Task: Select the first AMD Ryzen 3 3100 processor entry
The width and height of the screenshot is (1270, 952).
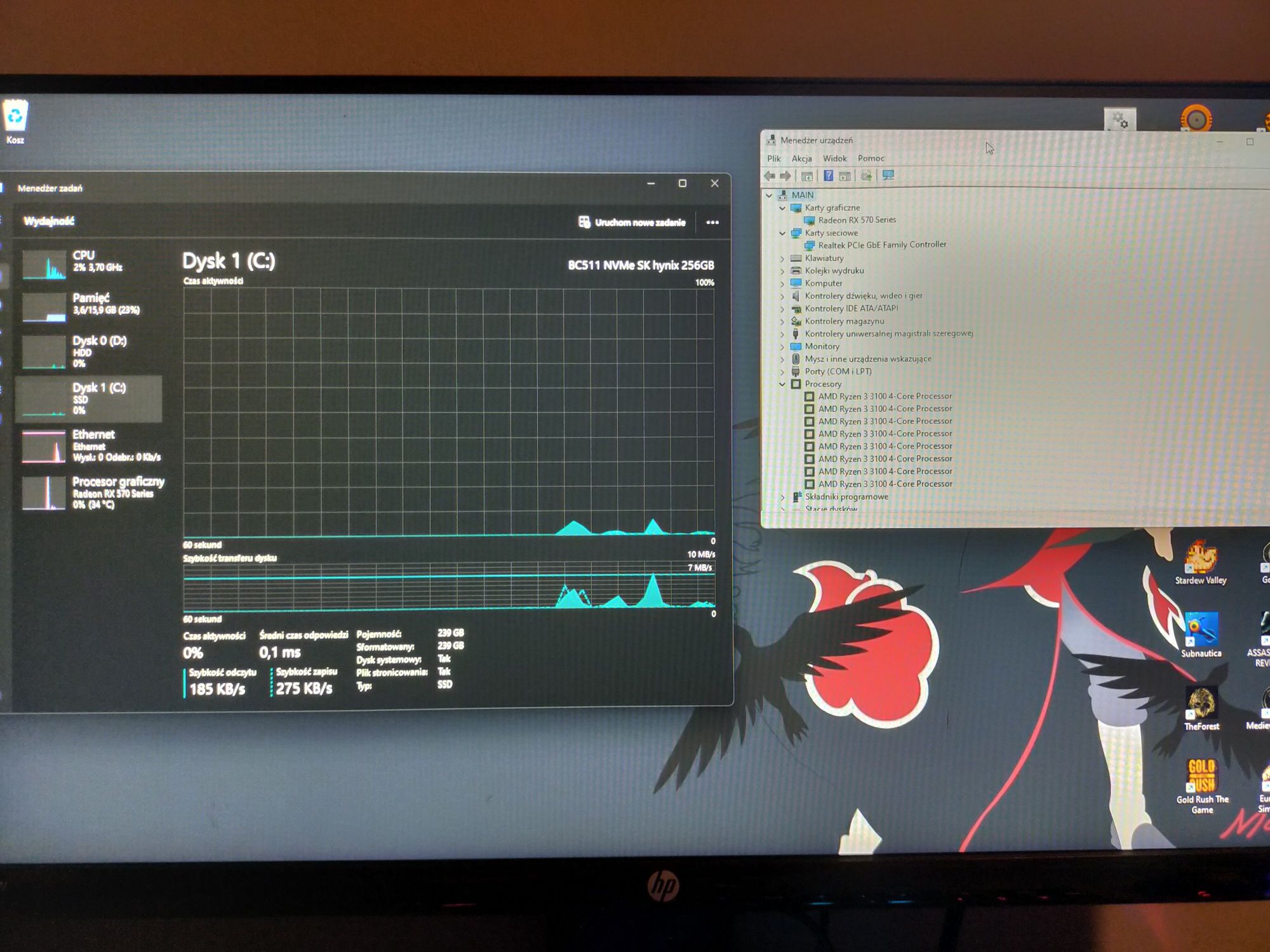Action: (x=885, y=396)
